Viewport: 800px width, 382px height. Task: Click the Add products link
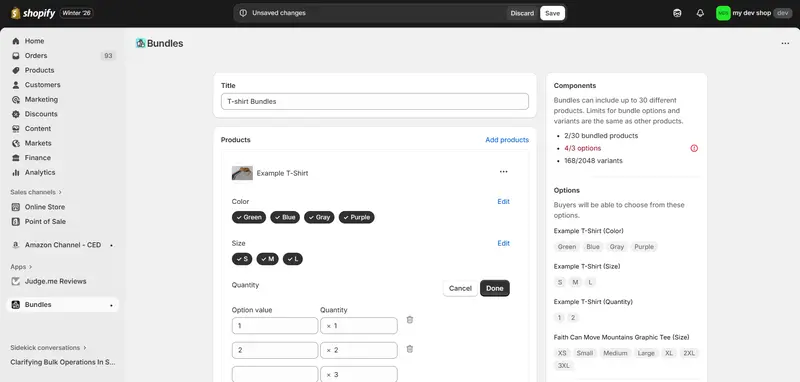point(507,140)
